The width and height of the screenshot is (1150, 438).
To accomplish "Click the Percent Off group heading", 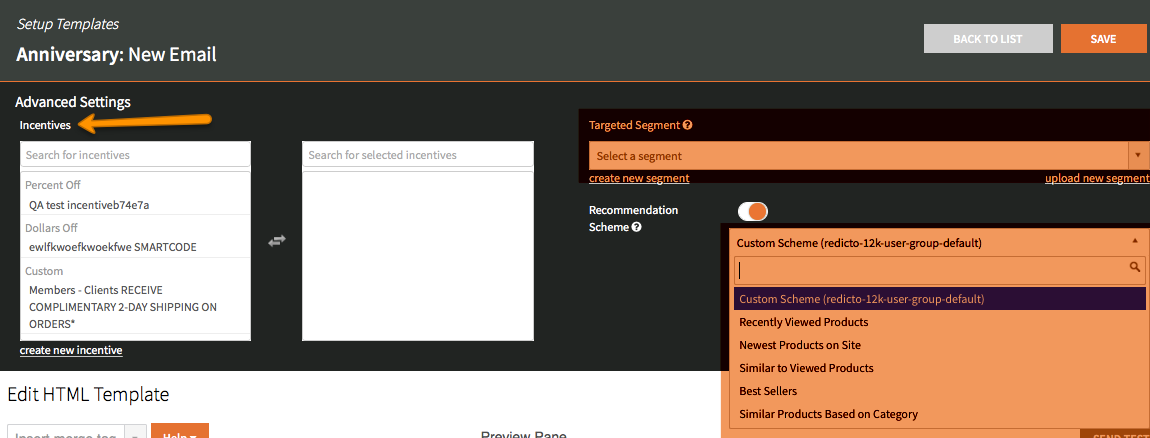I will point(53,185).
